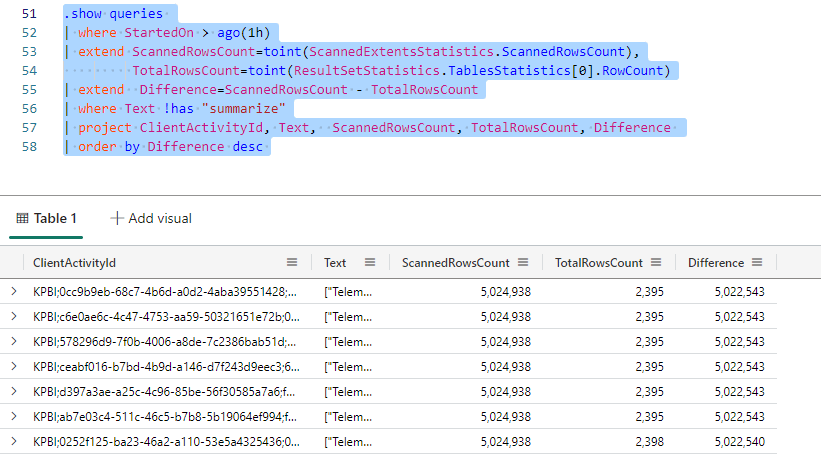Click ScannedRowsCount value in KPBI;0252f125 row
This screenshot has height=454, width=821.
pos(506,442)
